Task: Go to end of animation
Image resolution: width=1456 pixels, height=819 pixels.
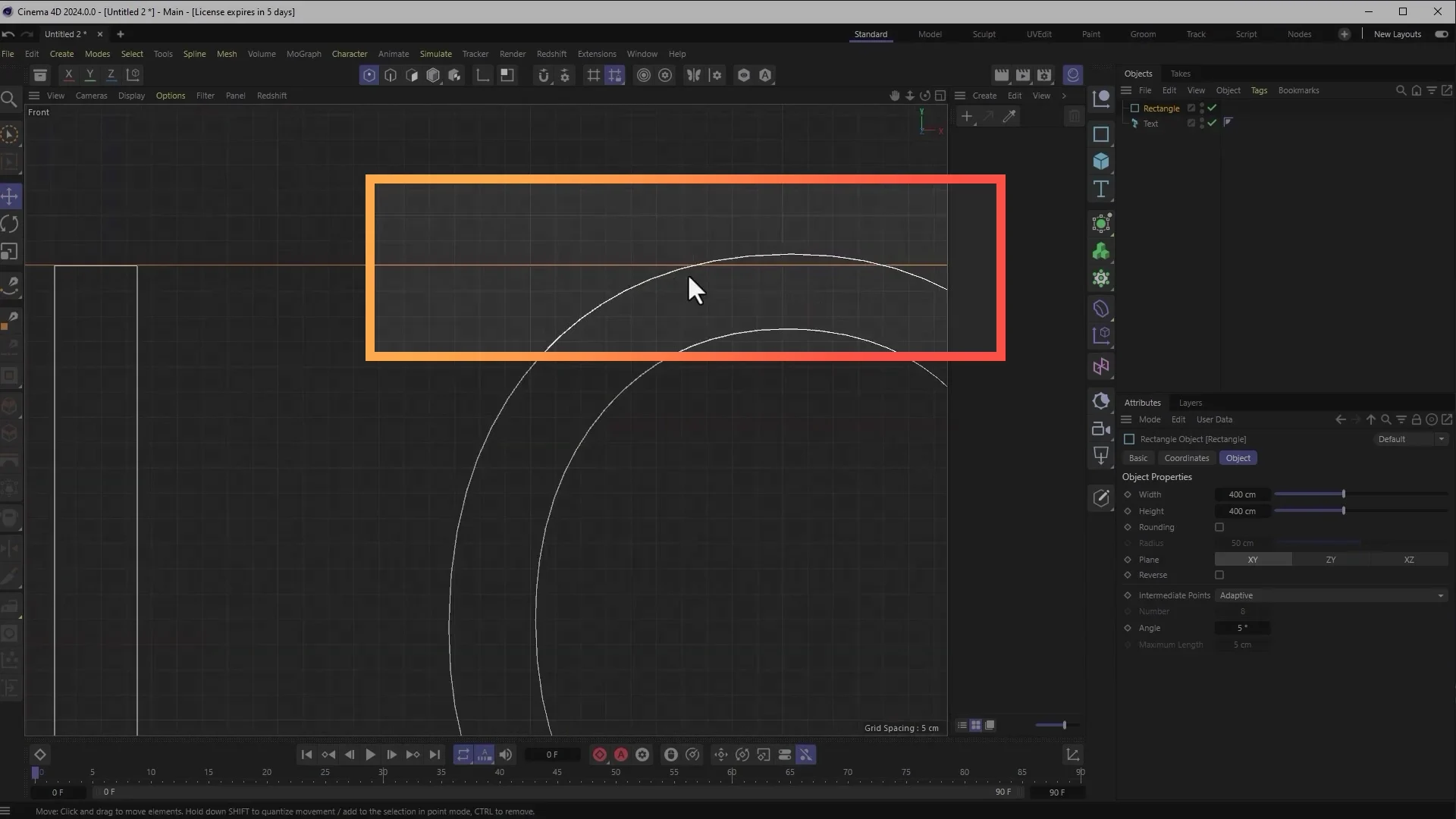Action: pos(434,755)
